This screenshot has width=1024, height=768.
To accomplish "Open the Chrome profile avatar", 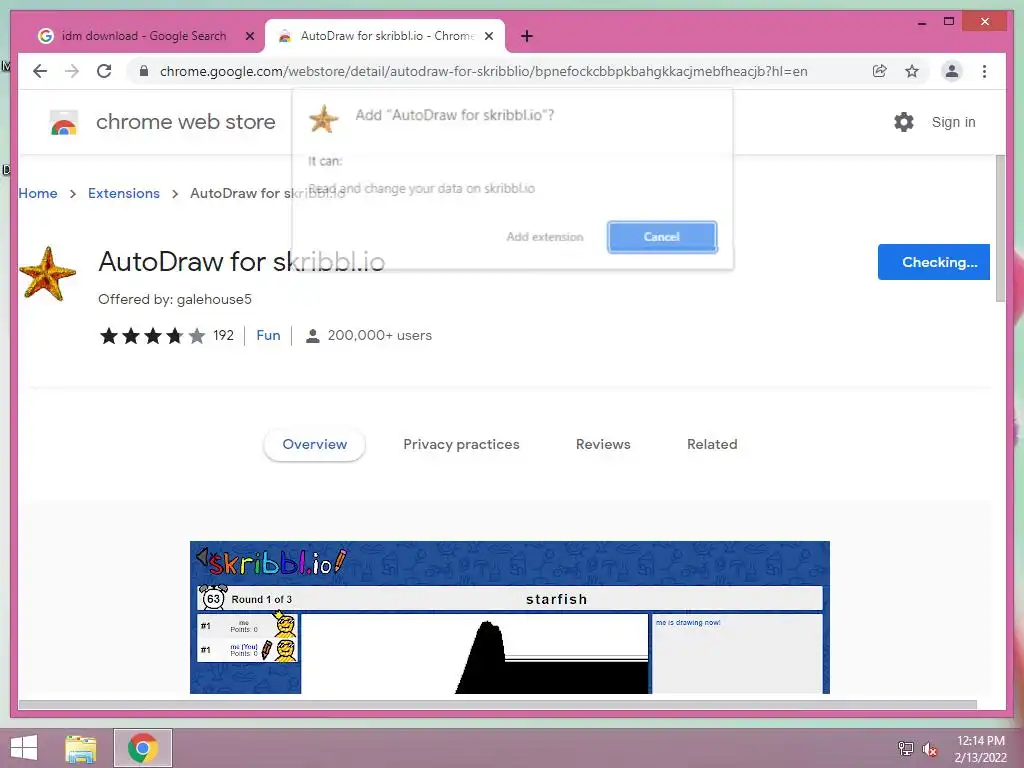I will click(x=952, y=71).
